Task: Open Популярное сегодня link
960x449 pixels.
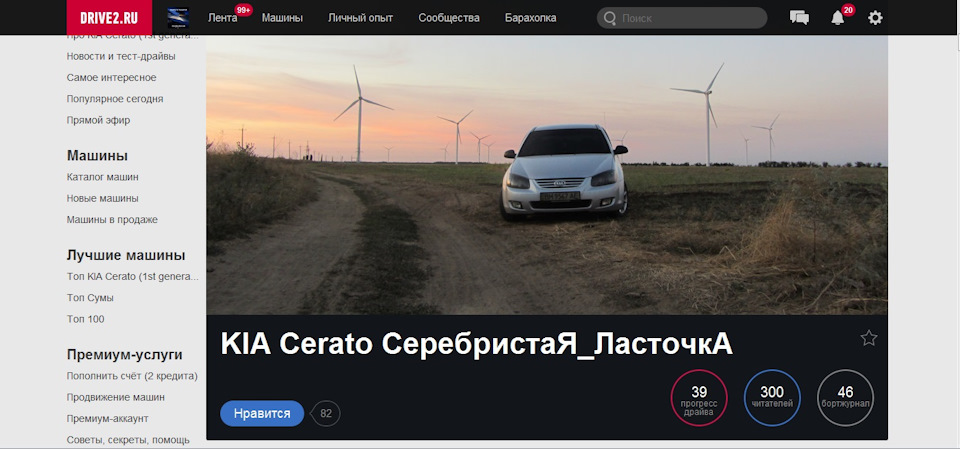Action: [115, 99]
